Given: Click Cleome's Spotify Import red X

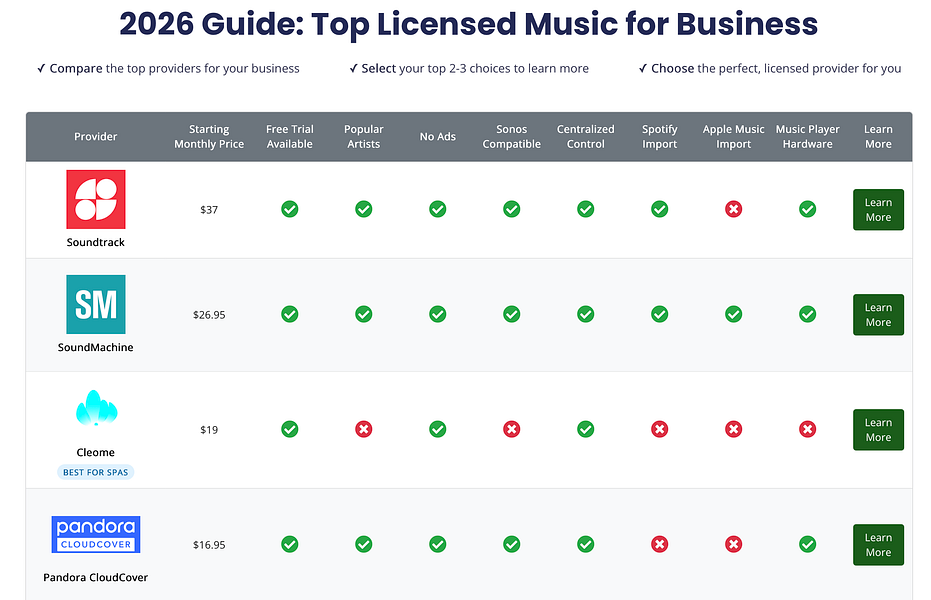Looking at the screenshot, I should pyautogui.click(x=660, y=429).
